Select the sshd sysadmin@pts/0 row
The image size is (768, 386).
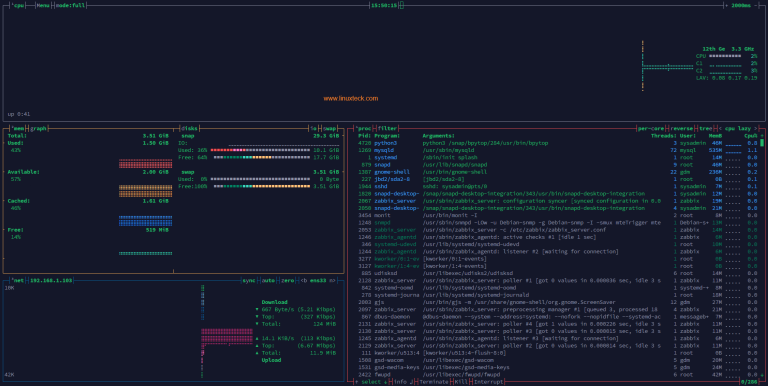click(x=557, y=186)
